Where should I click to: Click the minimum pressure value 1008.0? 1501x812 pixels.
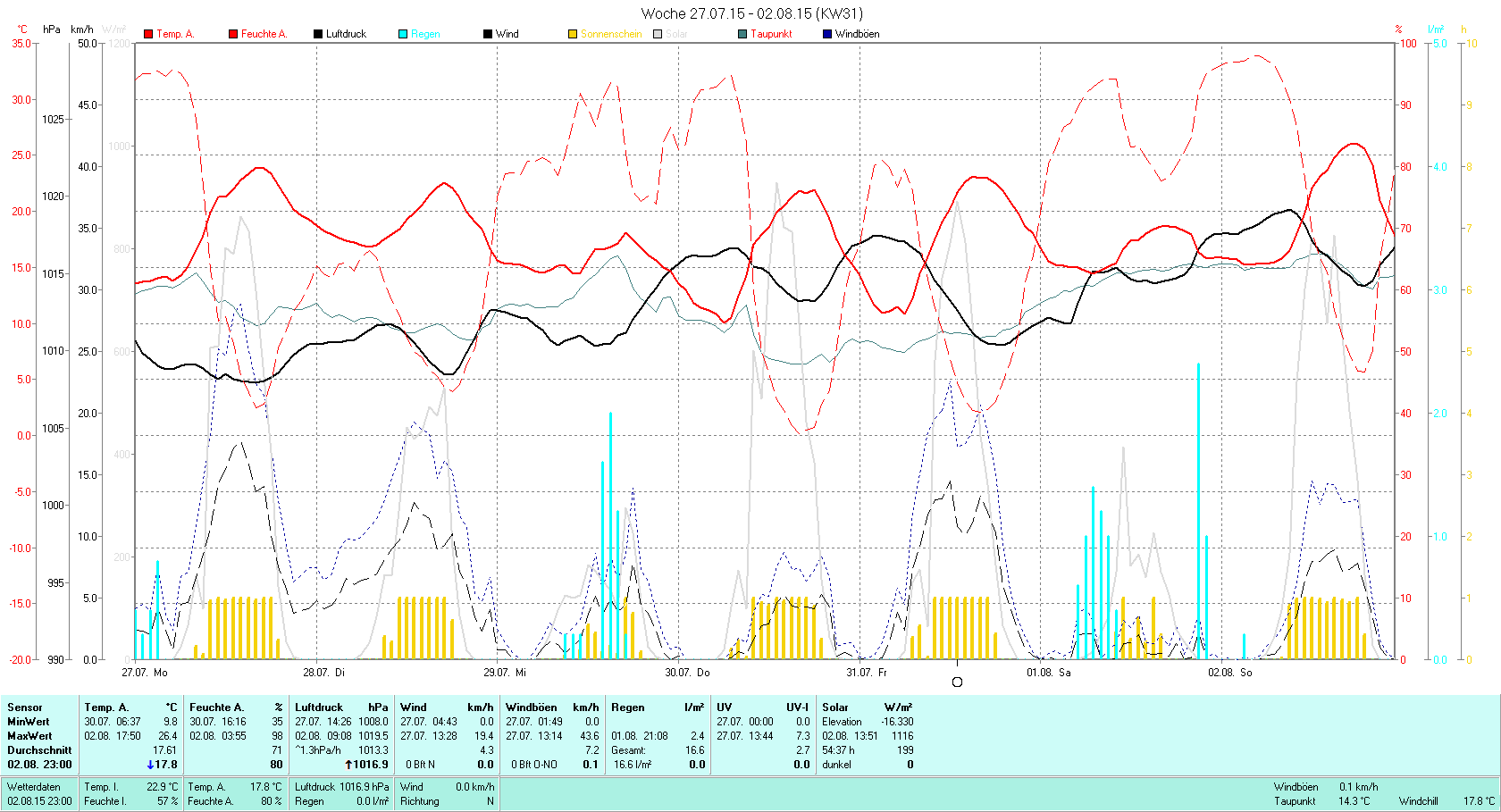pyautogui.click(x=373, y=722)
